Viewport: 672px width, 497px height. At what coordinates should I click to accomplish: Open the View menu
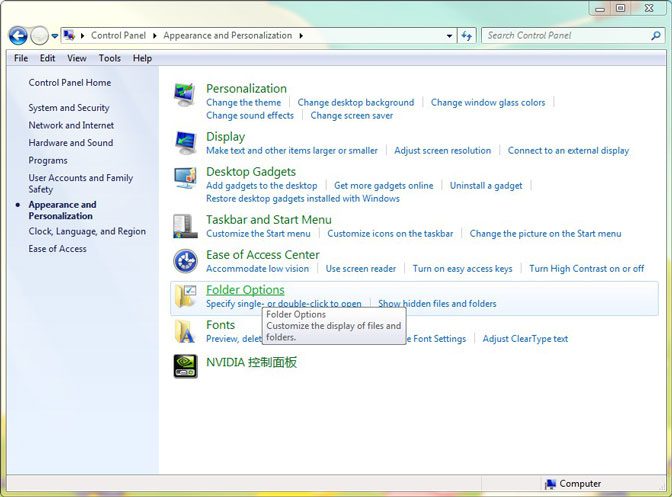(77, 58)
